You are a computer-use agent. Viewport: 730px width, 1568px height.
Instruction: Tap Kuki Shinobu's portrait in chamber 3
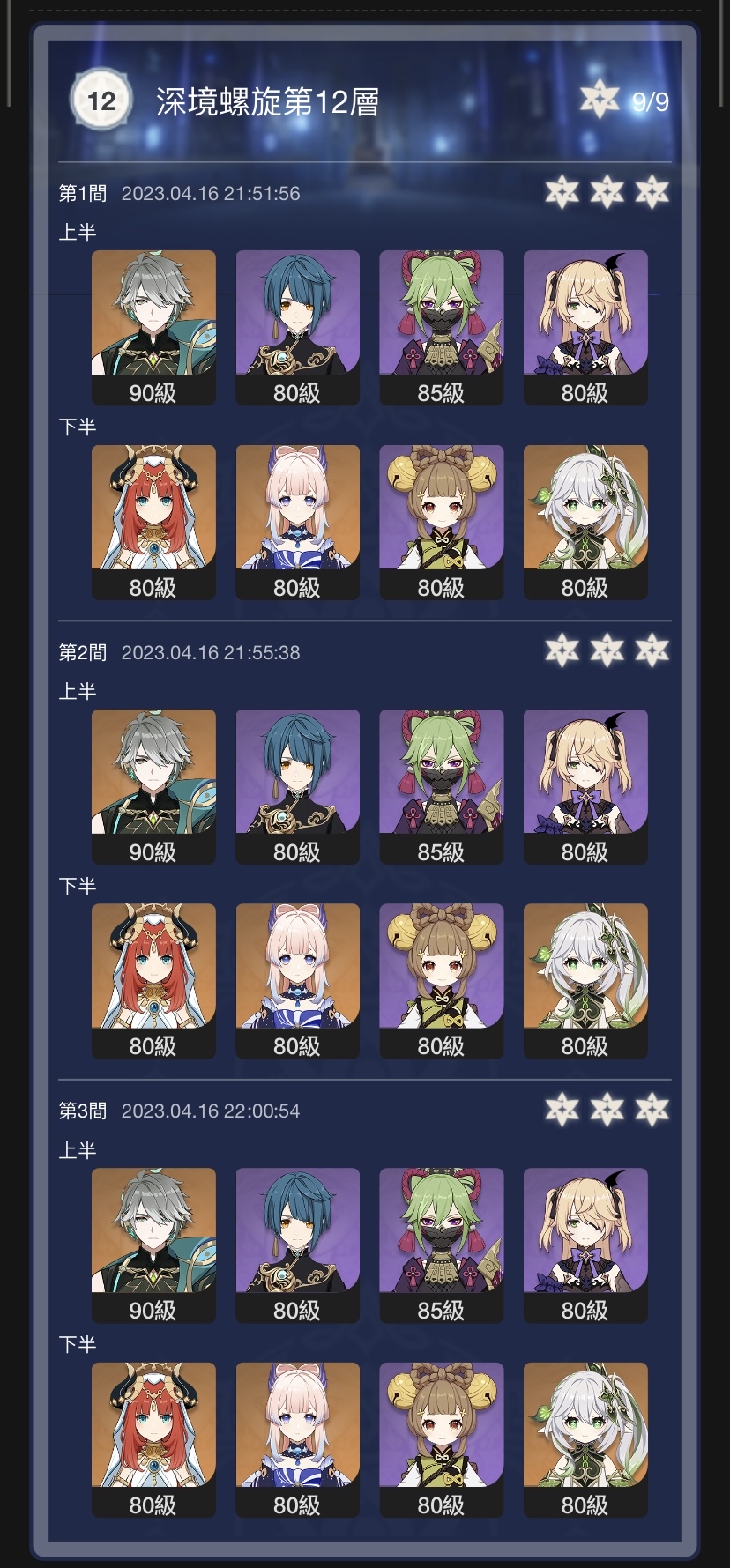pyautogui.click(x=441, y=1245)
